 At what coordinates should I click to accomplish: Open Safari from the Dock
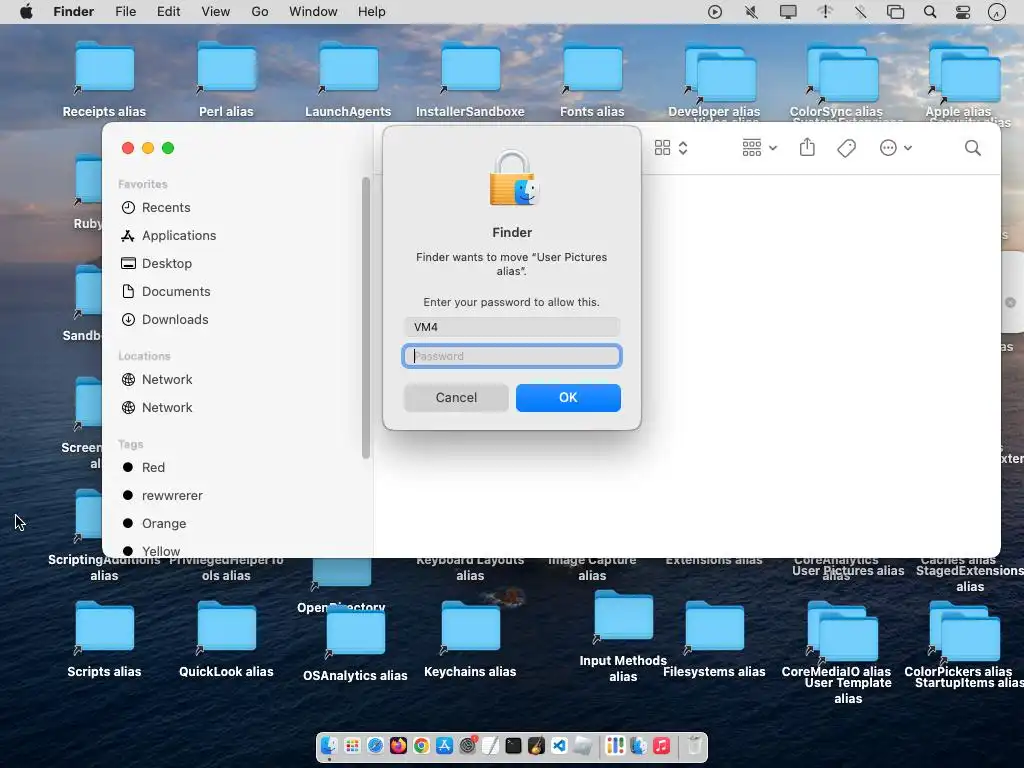(x=375, y=745)
